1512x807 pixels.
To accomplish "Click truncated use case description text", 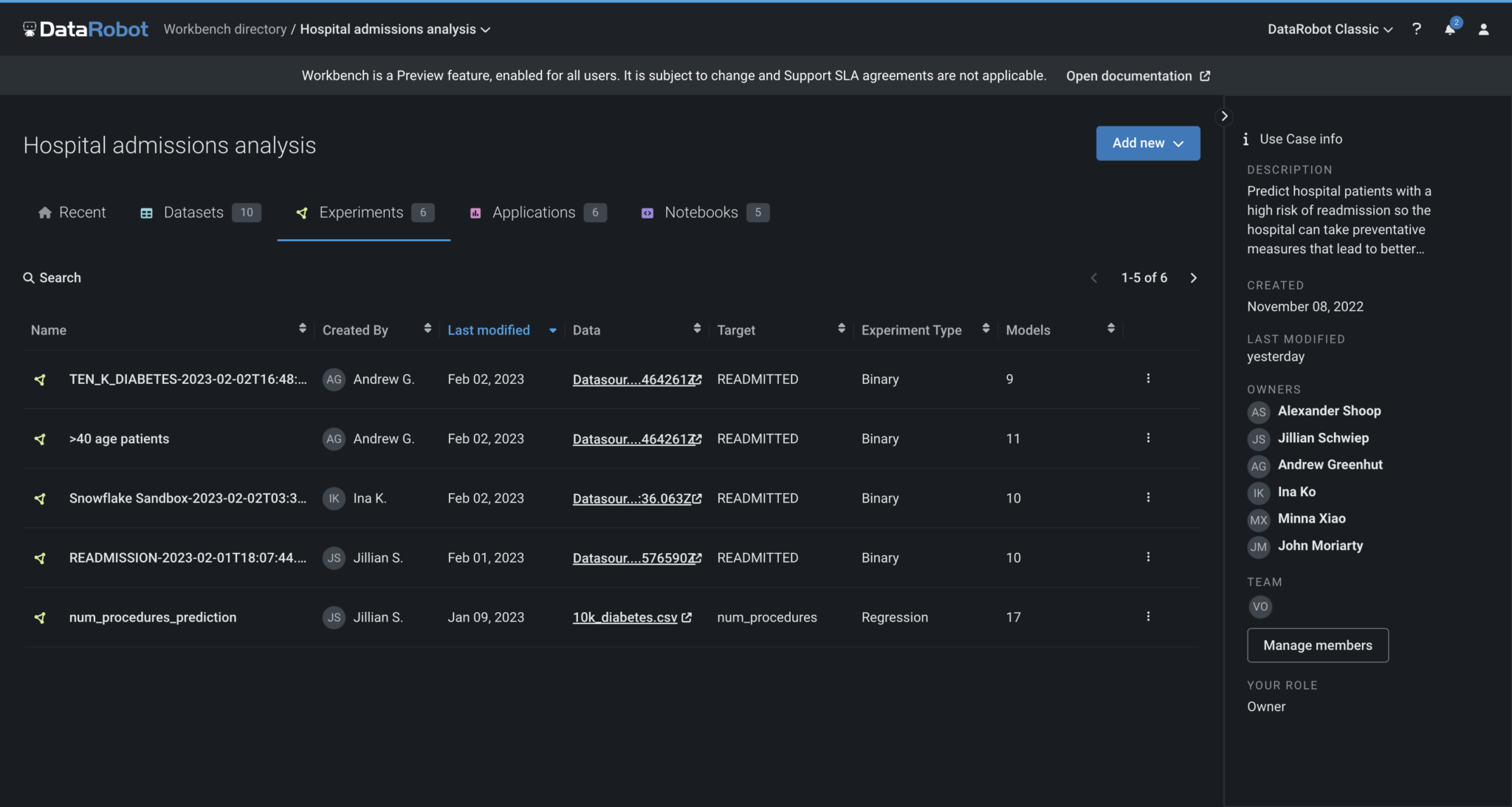I will coord(1339,220).
